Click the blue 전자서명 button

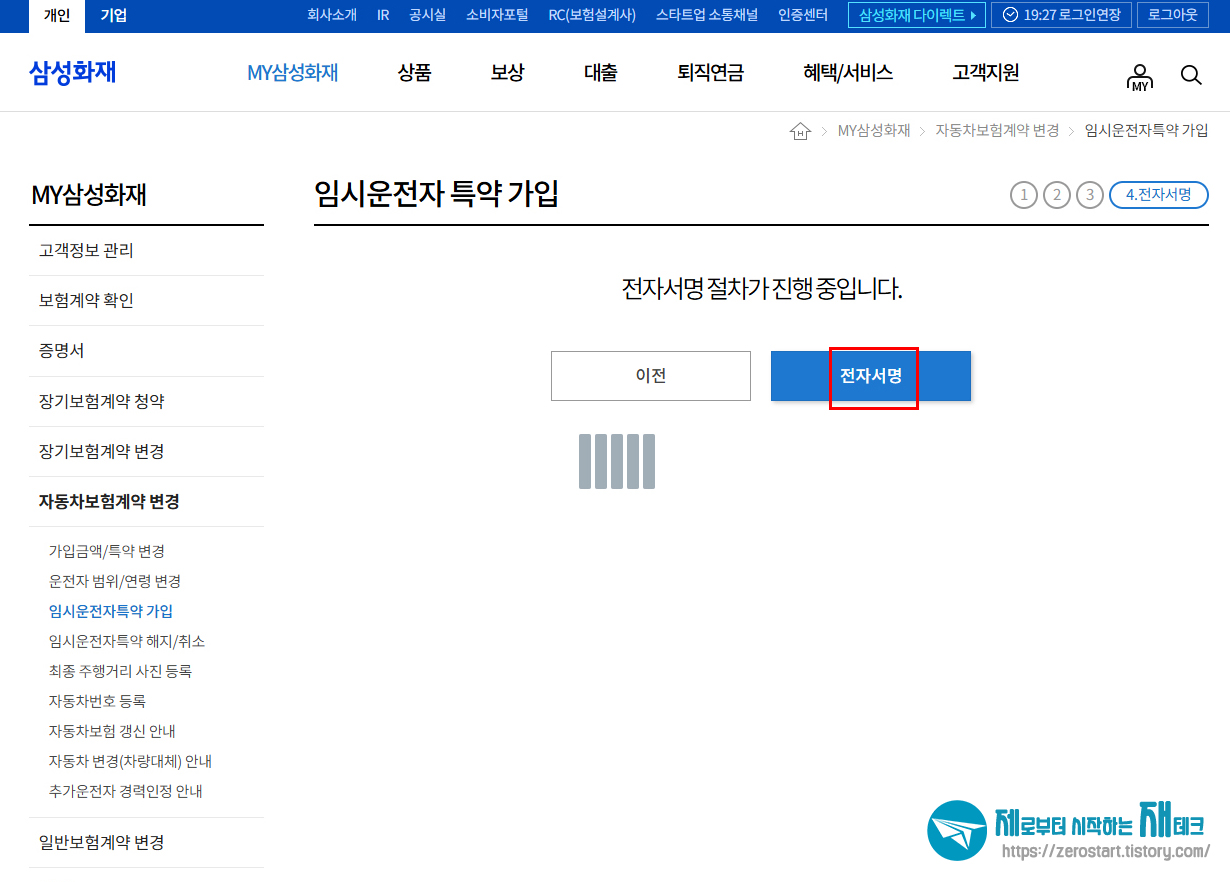click(871, 376)
